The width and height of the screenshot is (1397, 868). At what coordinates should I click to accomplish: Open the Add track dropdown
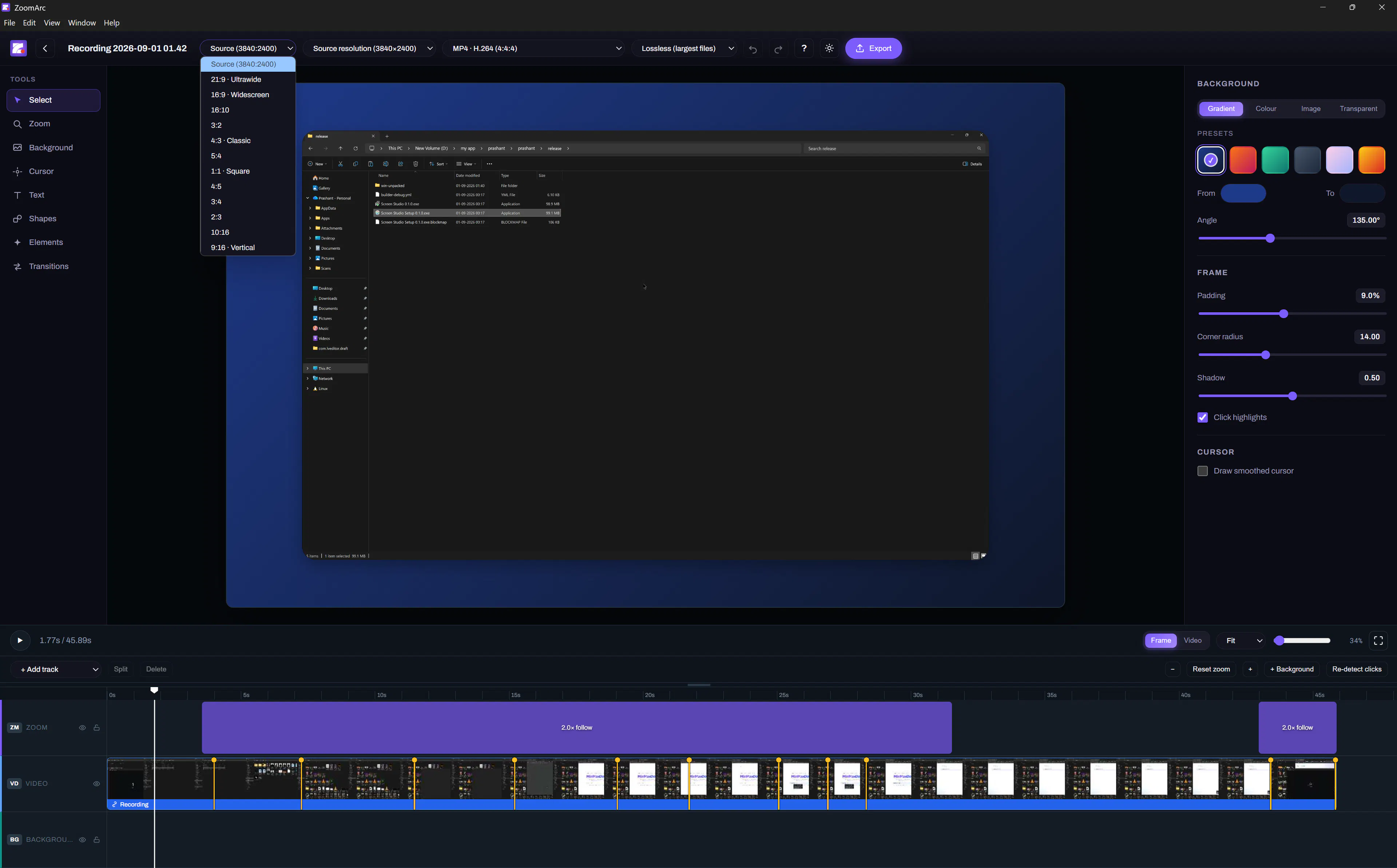[x=57, y=669]
